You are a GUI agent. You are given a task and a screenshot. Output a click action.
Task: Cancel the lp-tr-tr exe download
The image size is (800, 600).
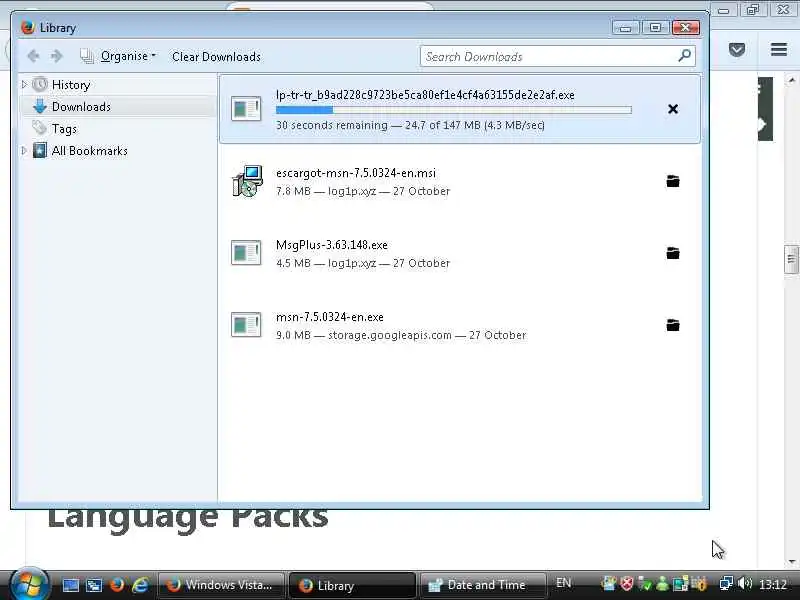point(673,109)
